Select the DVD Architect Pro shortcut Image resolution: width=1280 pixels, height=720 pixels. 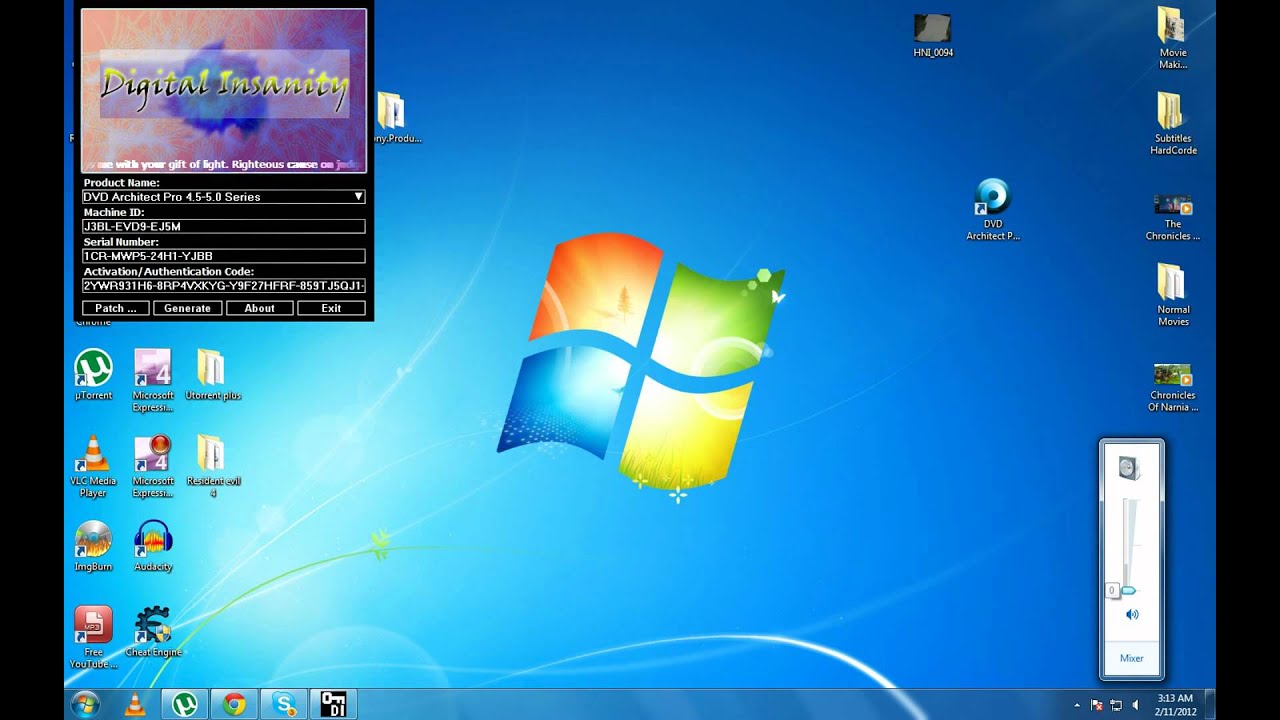(x=993, y=210)
